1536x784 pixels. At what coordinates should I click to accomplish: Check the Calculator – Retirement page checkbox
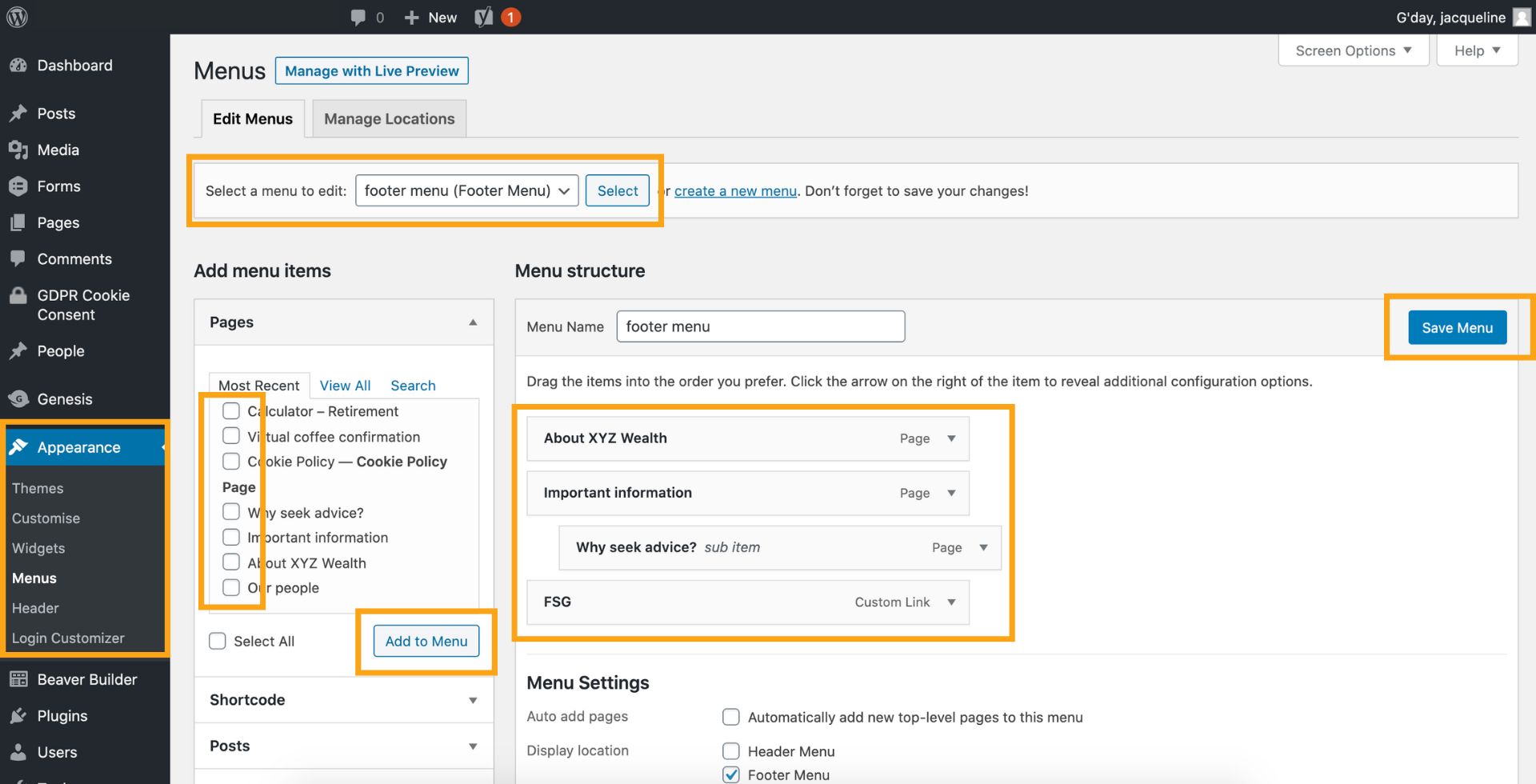(x=231, y=411)
